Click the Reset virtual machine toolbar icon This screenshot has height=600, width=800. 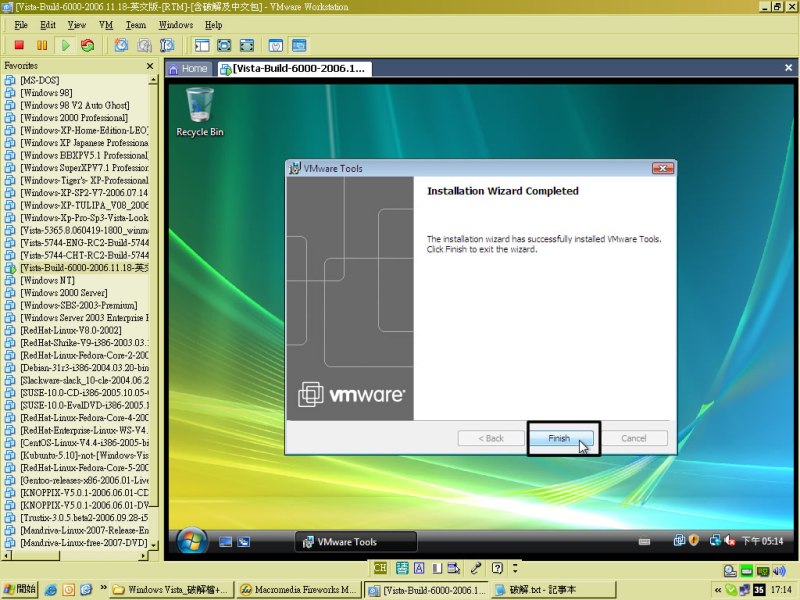88,45
